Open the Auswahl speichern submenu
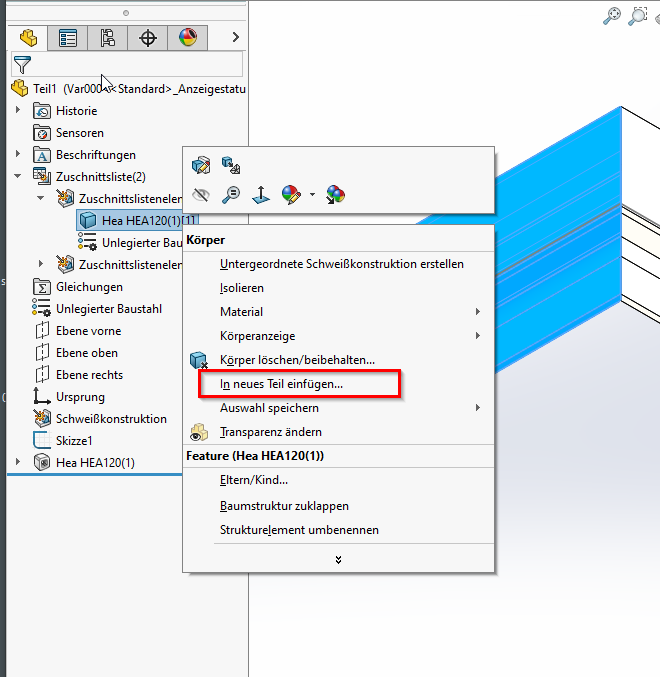Viewport: 660px width, 677px height. [x=338, y=408]
